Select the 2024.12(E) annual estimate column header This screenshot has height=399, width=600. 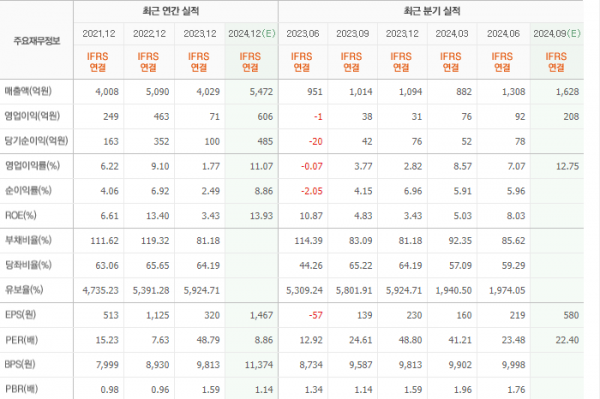252,34
